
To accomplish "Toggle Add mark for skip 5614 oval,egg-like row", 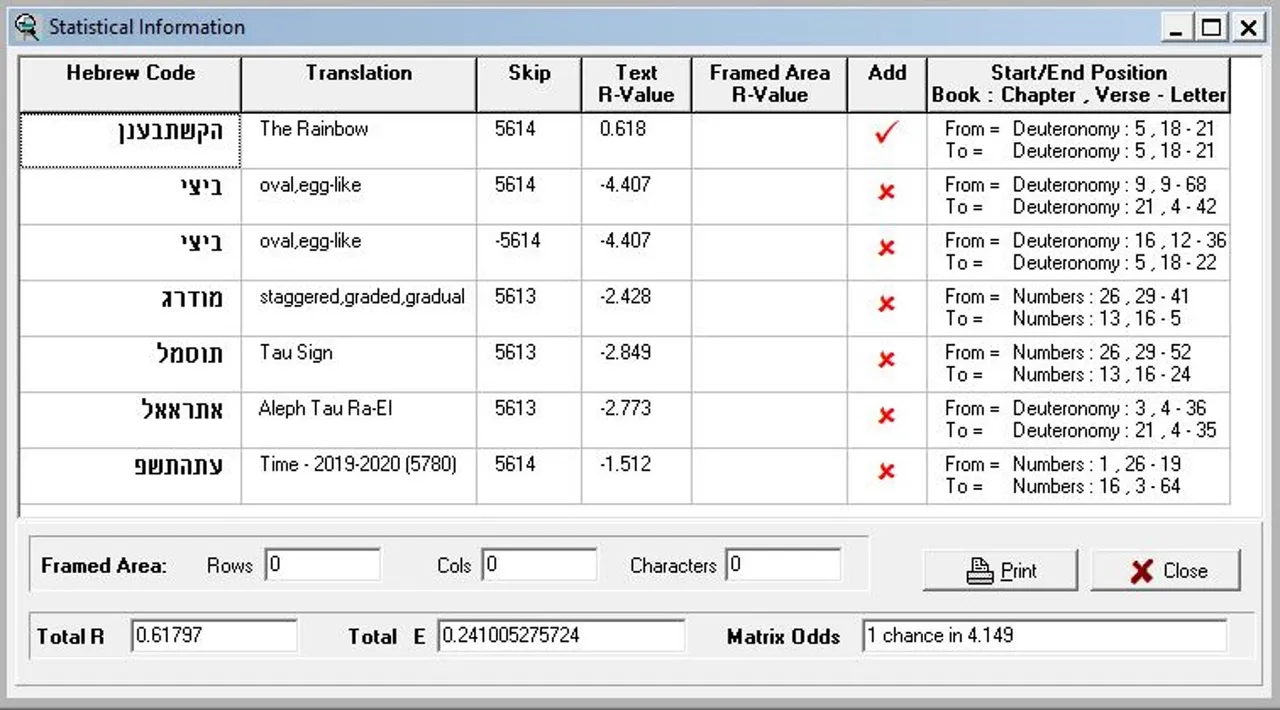I will 886,192.
